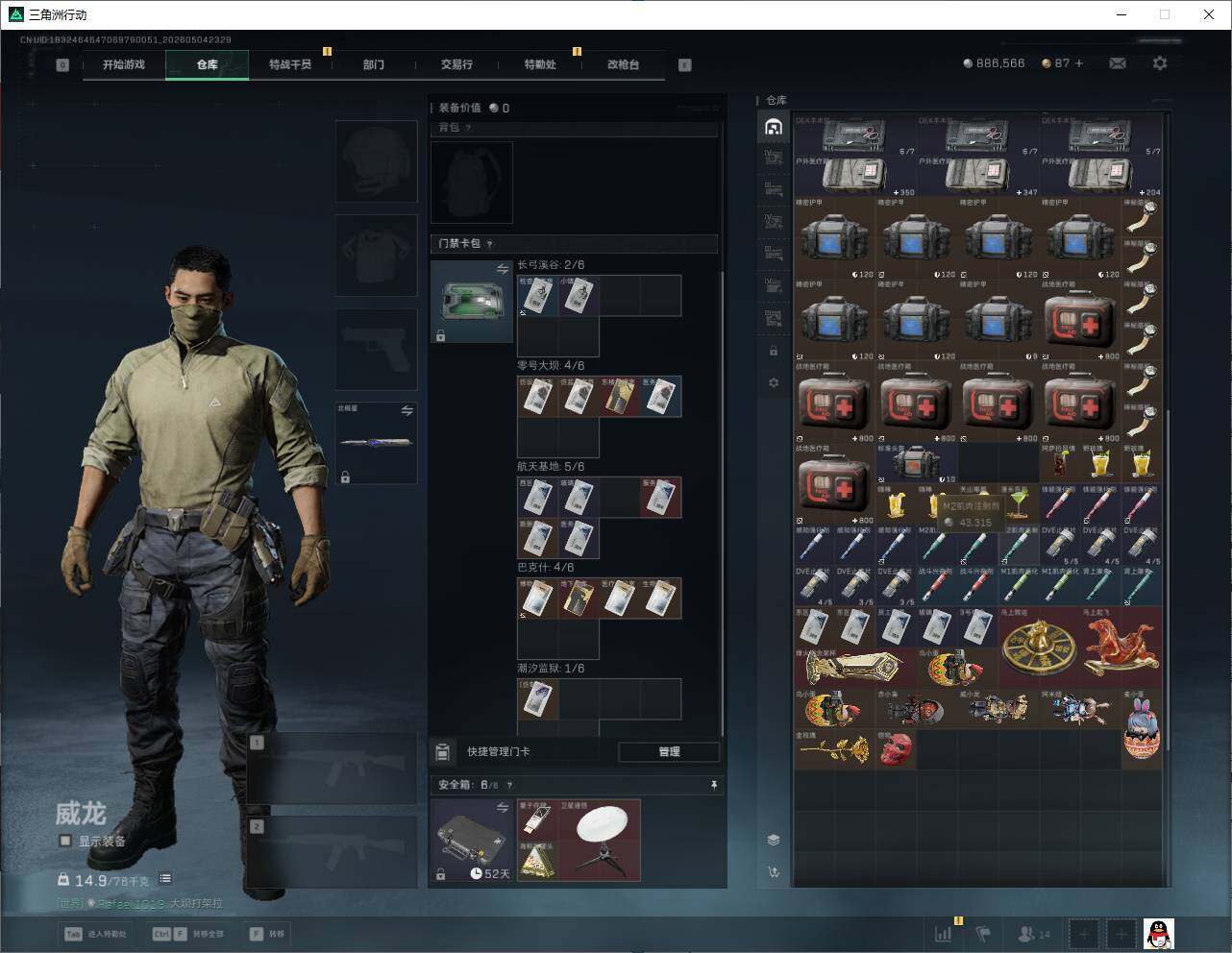
Task: Click the key icon right of 改枪台
Action: coord(684,65)
